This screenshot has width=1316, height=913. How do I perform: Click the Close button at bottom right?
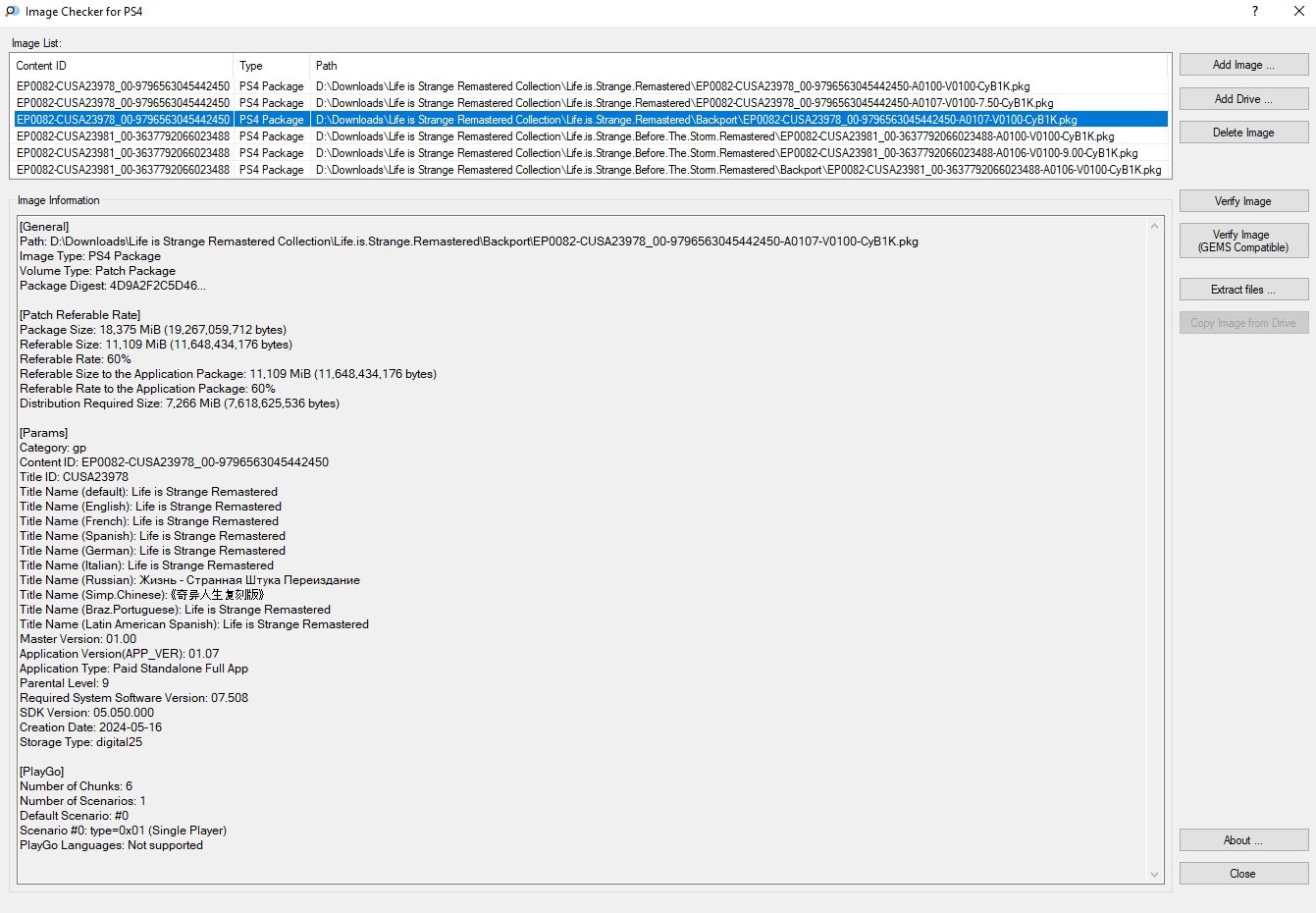(1243, 874)
